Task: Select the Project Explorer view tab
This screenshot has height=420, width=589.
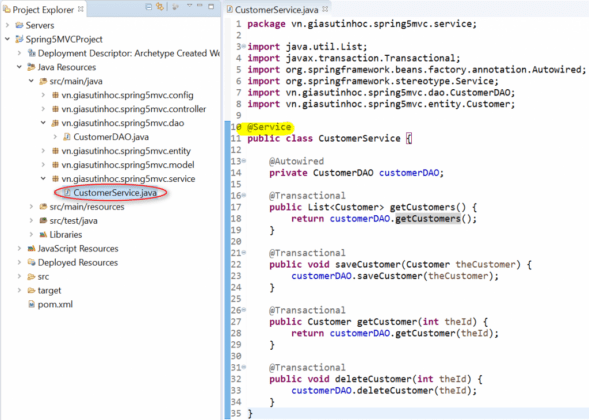Action: point(43,9)
